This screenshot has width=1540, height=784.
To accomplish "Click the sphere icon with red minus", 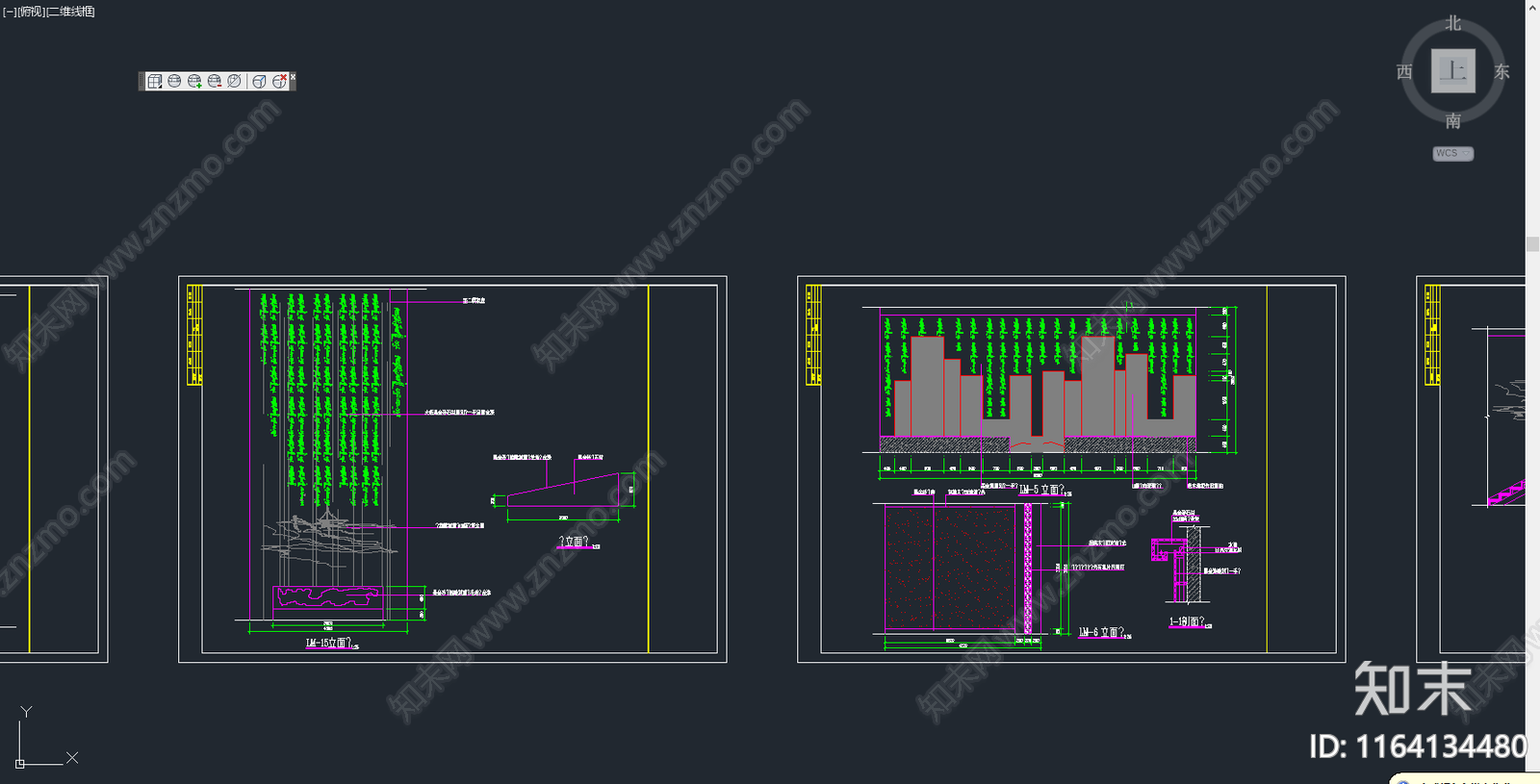I will [215, 82].
